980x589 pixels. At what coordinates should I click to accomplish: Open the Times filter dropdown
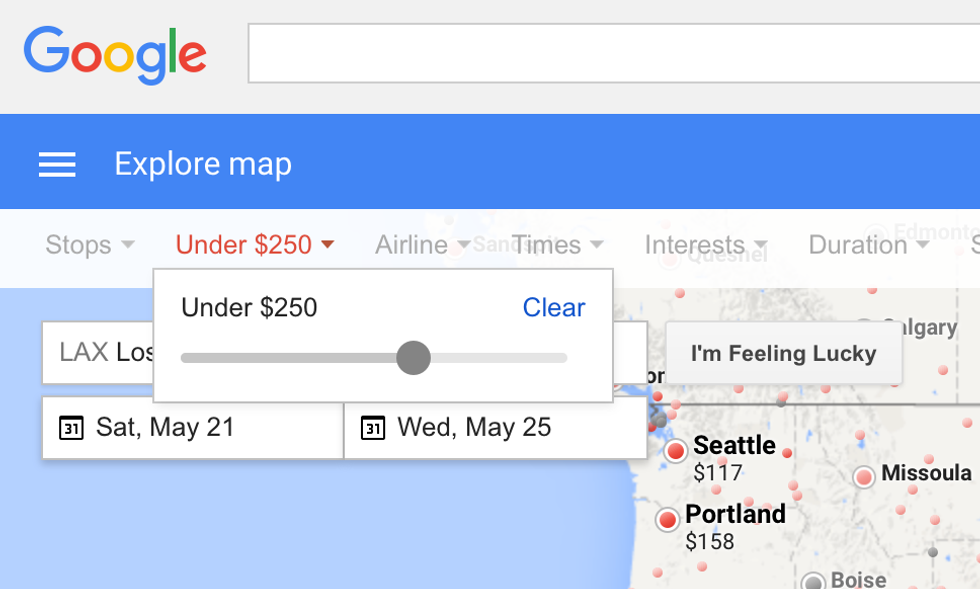pyautogui.click(x=556, y=245)
